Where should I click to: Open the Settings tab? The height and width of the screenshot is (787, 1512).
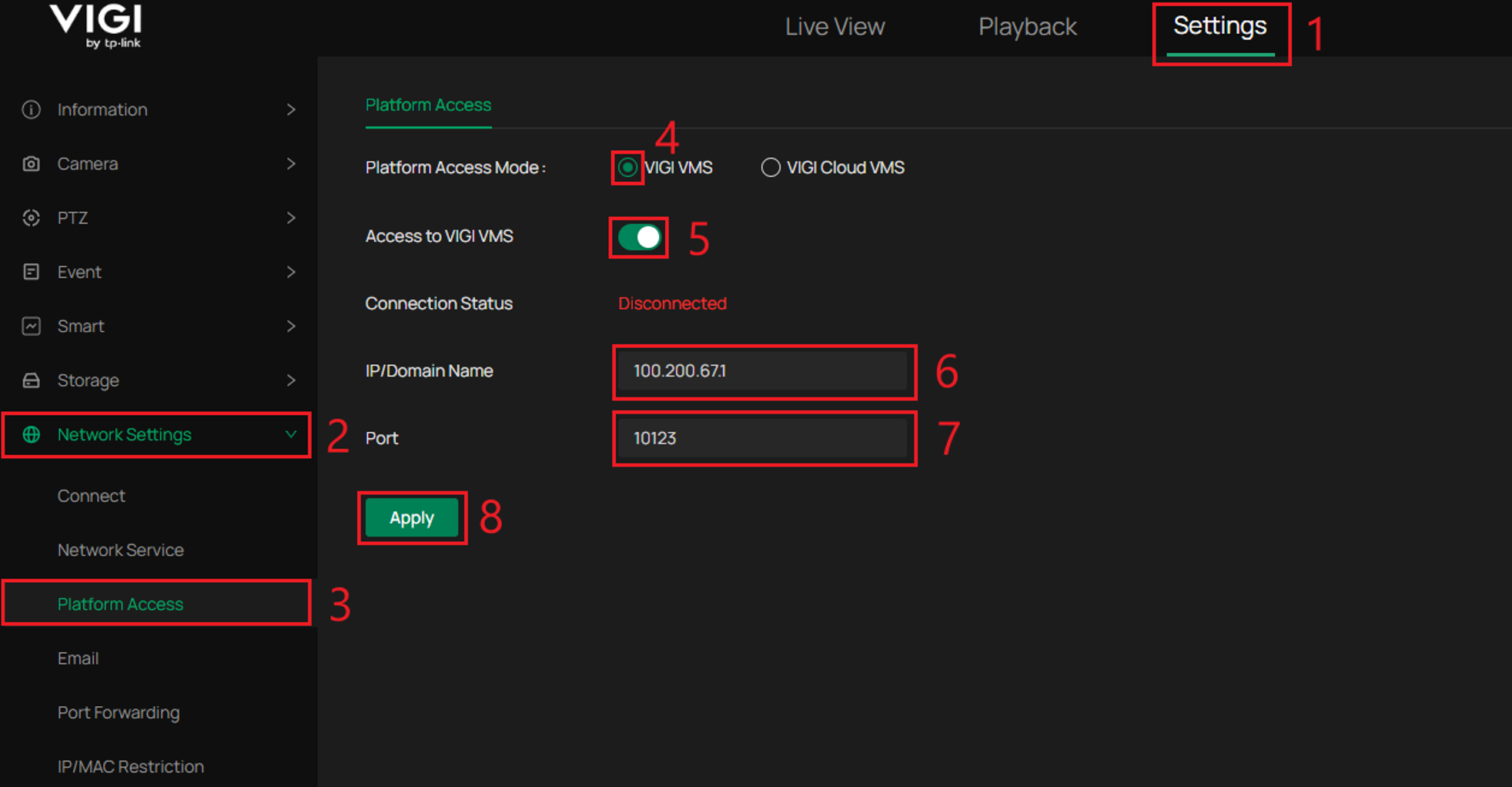[1219, 26]
